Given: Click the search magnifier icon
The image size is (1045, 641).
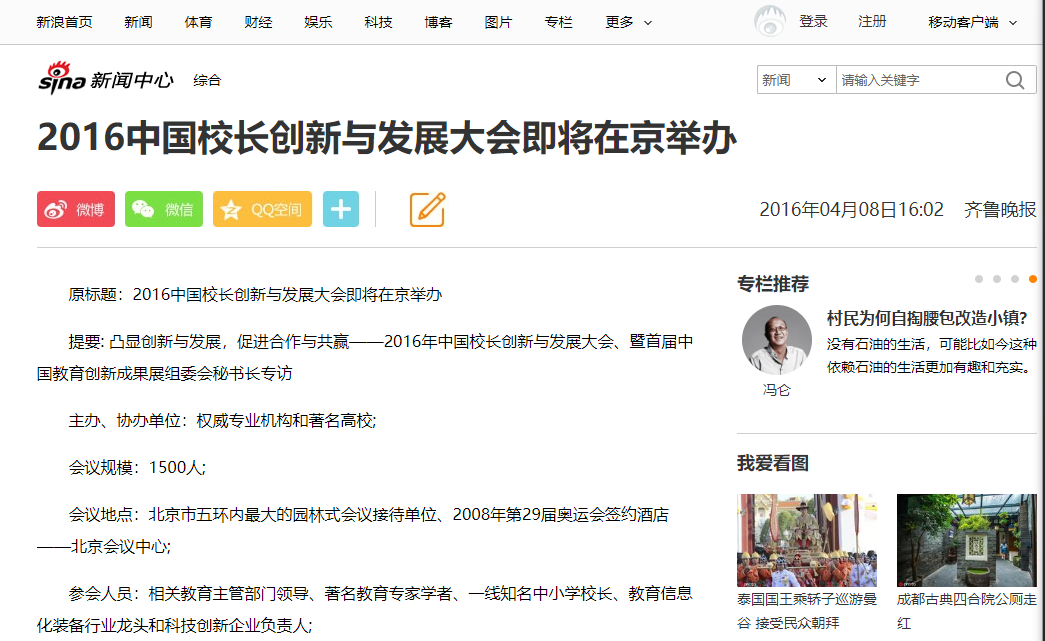Looking at the screenshot, I should point(1014,81).
